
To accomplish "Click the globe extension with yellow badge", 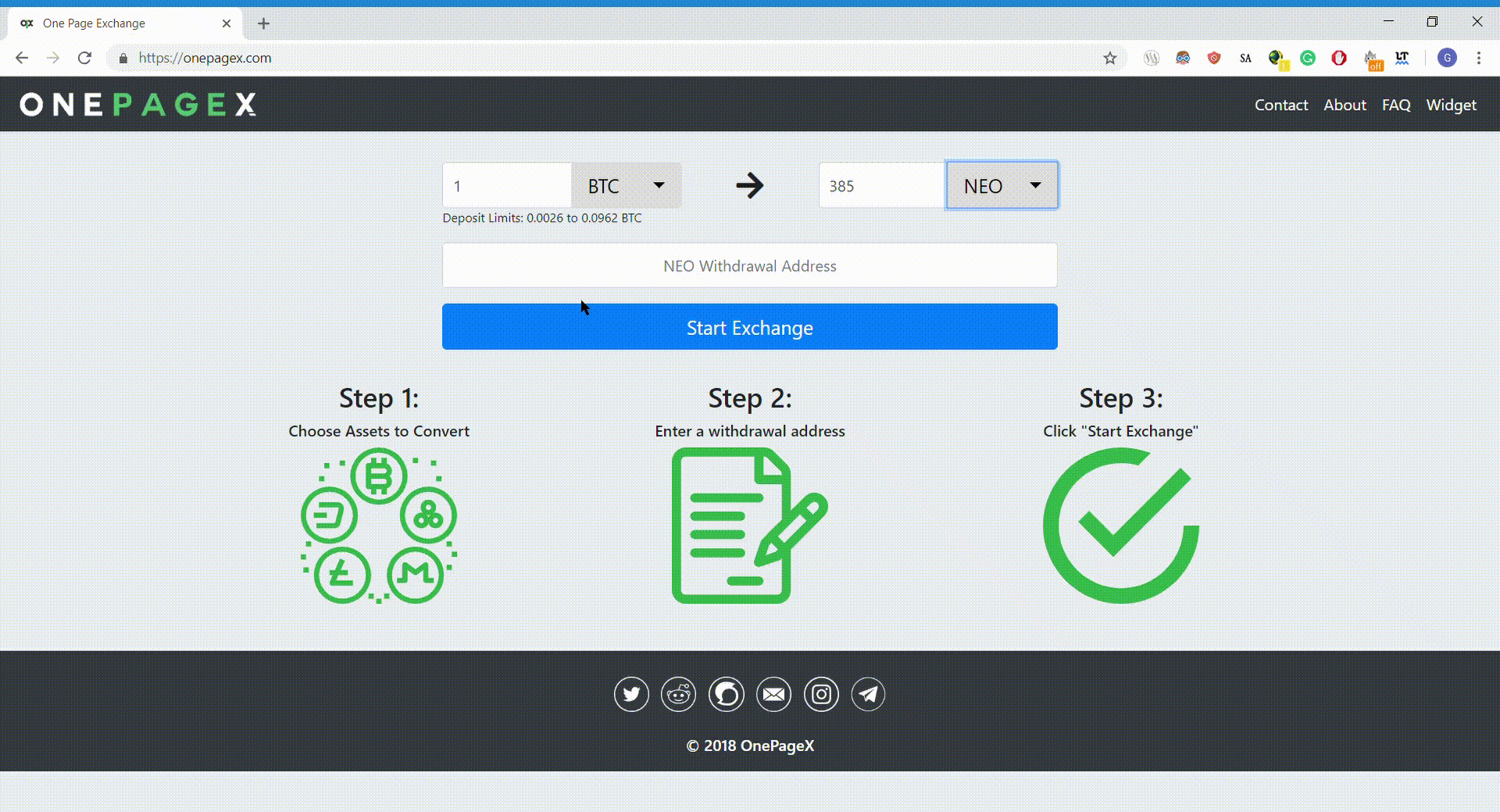I will click(x=1277, y=59).
